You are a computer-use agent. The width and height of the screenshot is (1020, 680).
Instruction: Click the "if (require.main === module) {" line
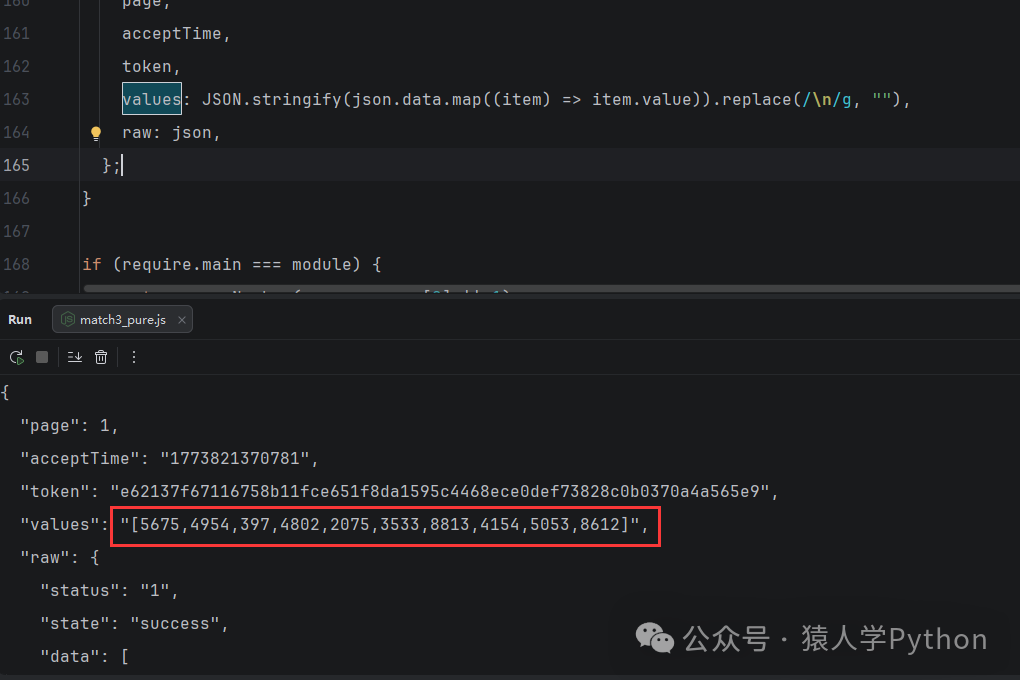tap(232, 264)
